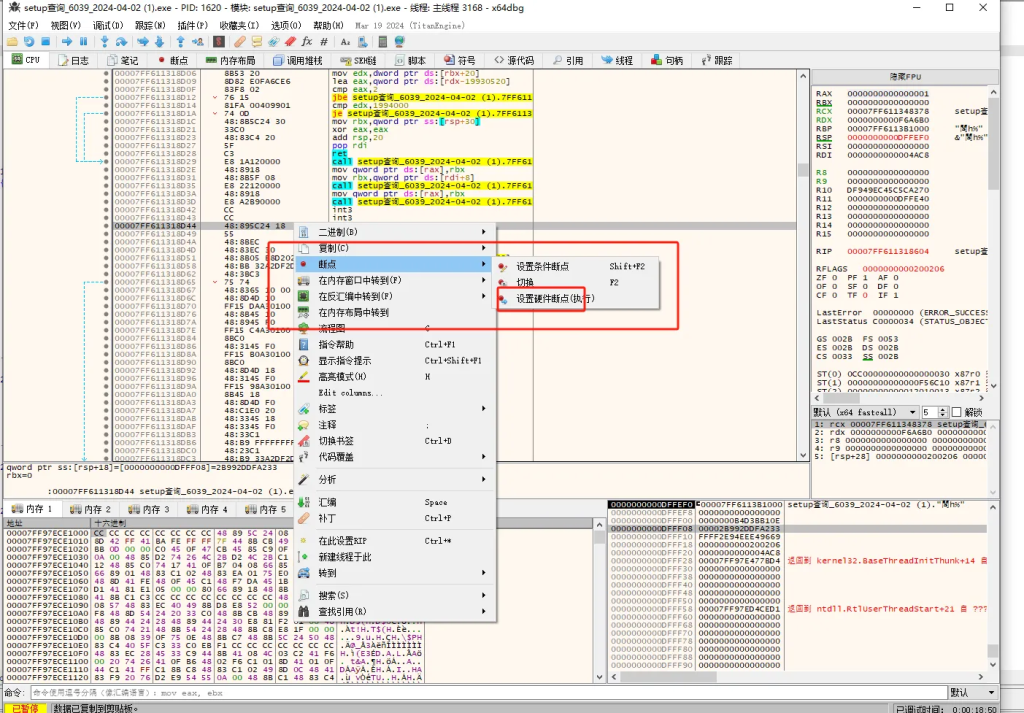Expand the 默认 dropdown beside command bar

click(x=973, y=692)
